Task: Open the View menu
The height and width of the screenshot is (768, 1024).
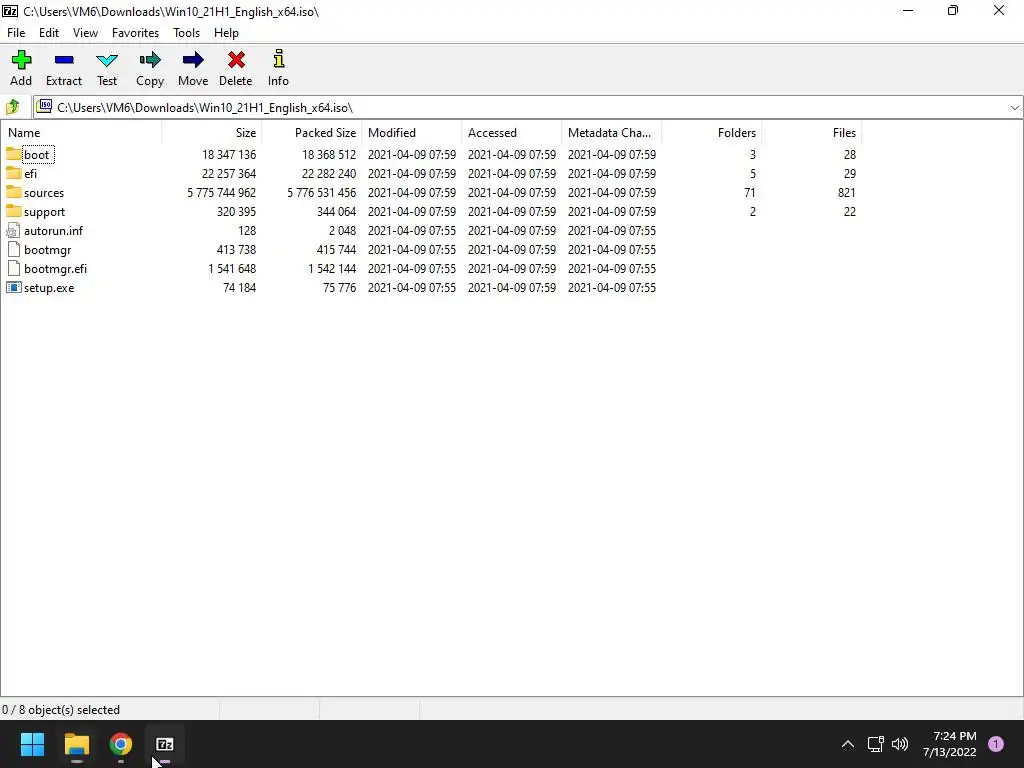Action: point(86,33)
